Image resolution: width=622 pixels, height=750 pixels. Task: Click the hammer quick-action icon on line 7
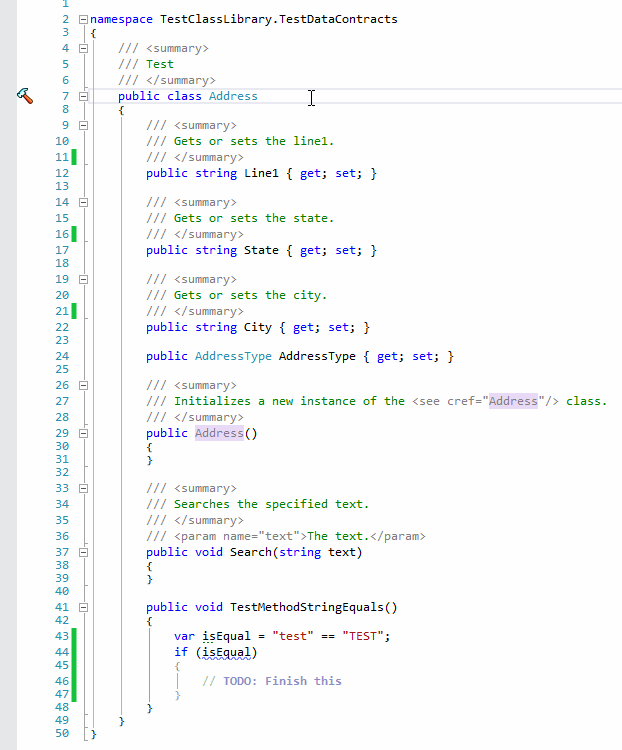[25, 96]
